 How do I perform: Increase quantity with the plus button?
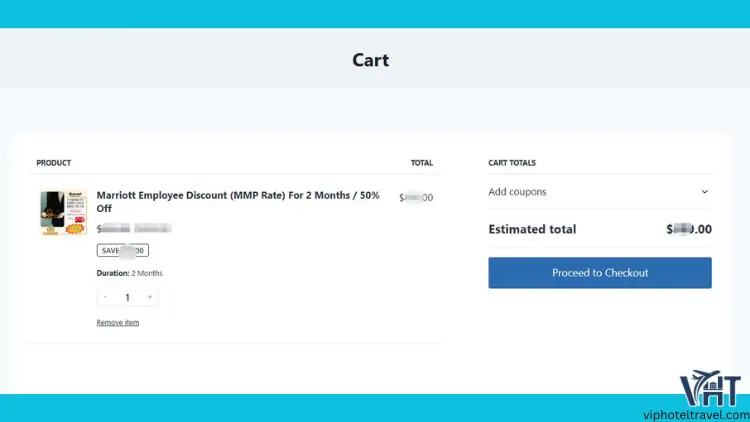(x=150, y=297)
